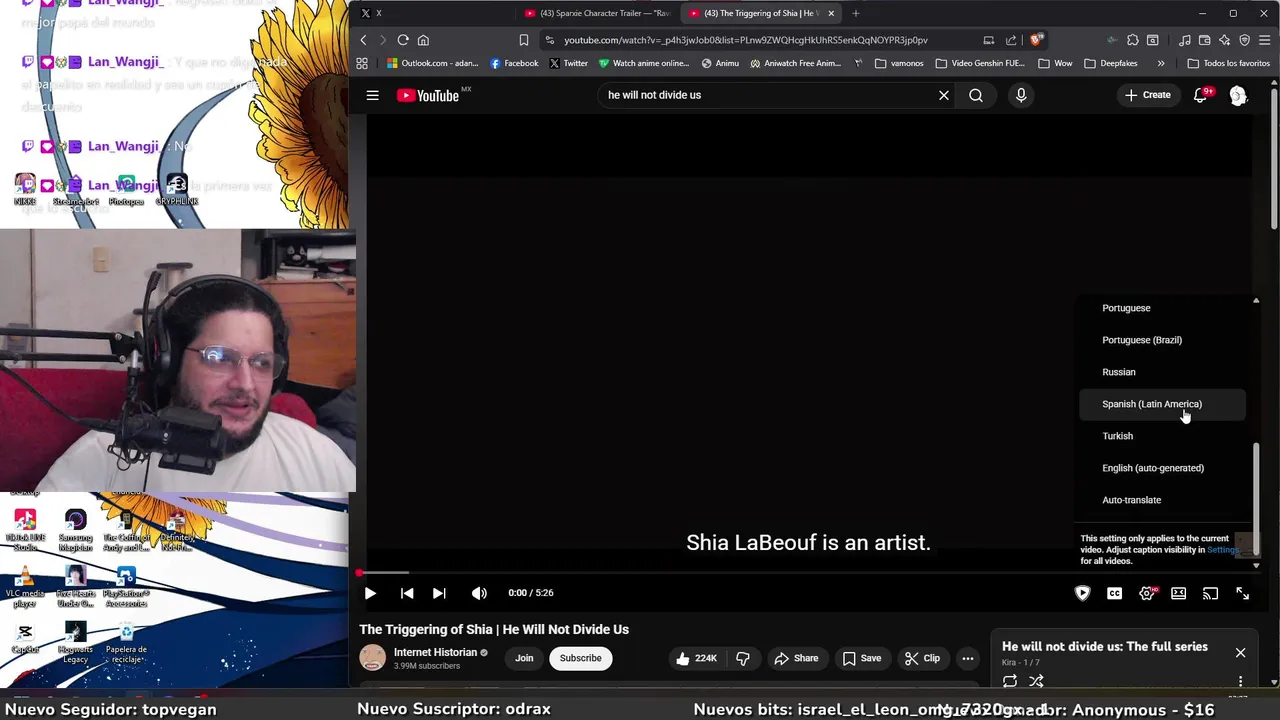Open the Create menu
This screenshot has width=1280, height=720.
(x=1147, y=95)
